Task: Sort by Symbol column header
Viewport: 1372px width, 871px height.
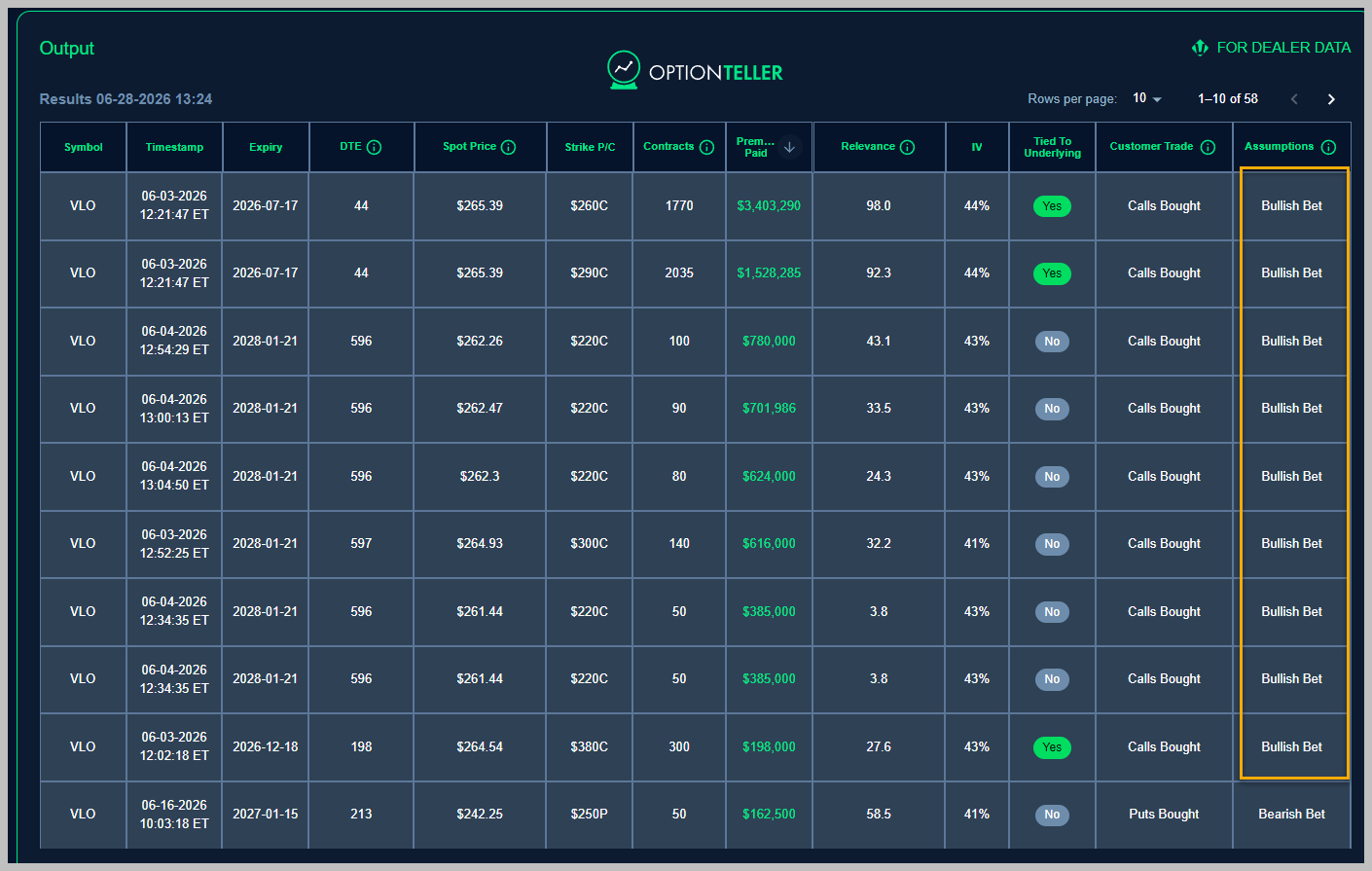Action: (84, 147)
